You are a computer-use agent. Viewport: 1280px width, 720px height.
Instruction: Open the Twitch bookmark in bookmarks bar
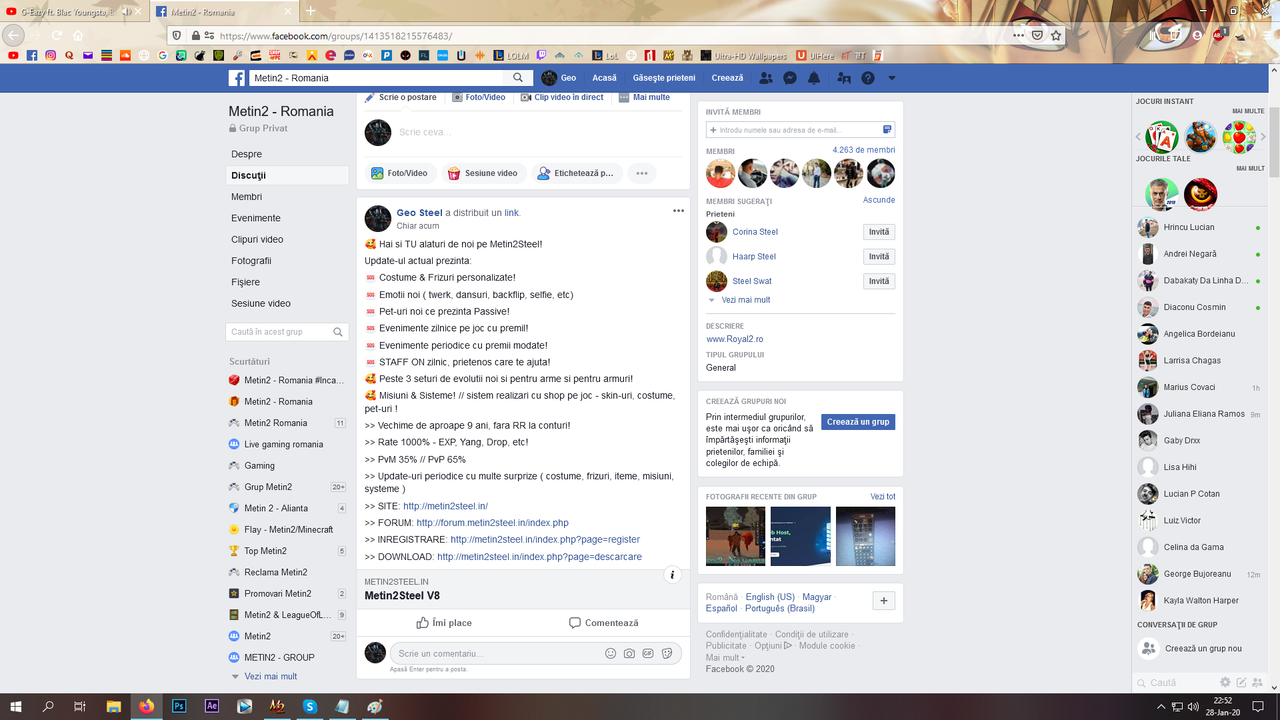541,56
